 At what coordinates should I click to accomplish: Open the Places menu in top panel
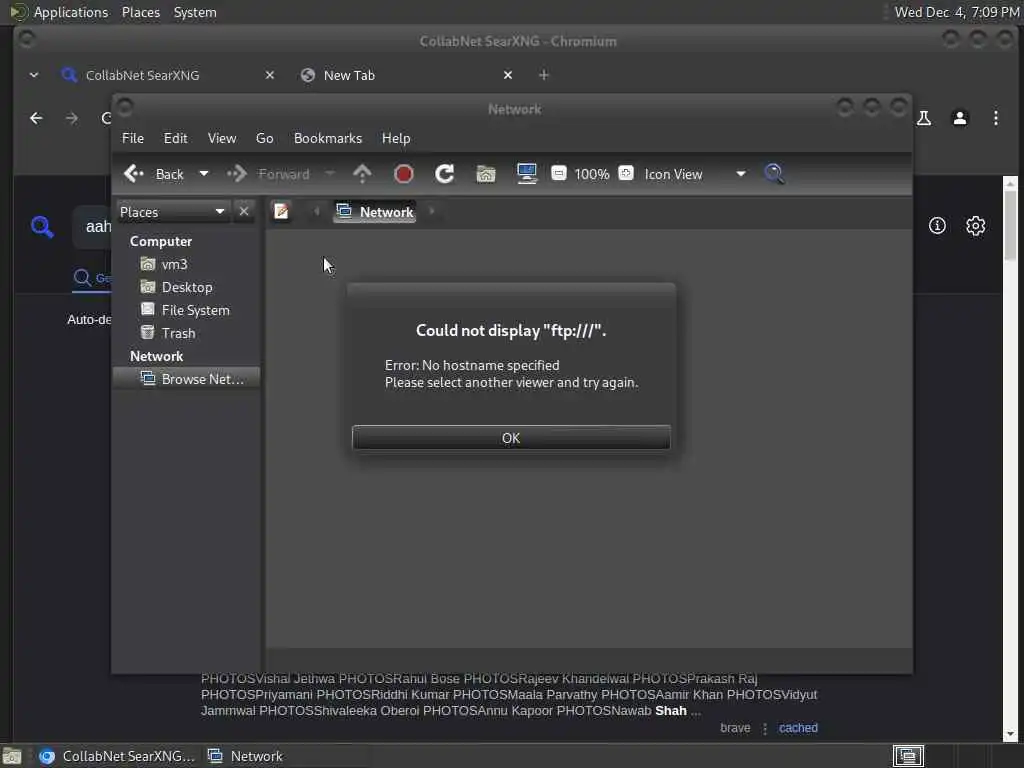pyautogui.click(x=141, y=12)
